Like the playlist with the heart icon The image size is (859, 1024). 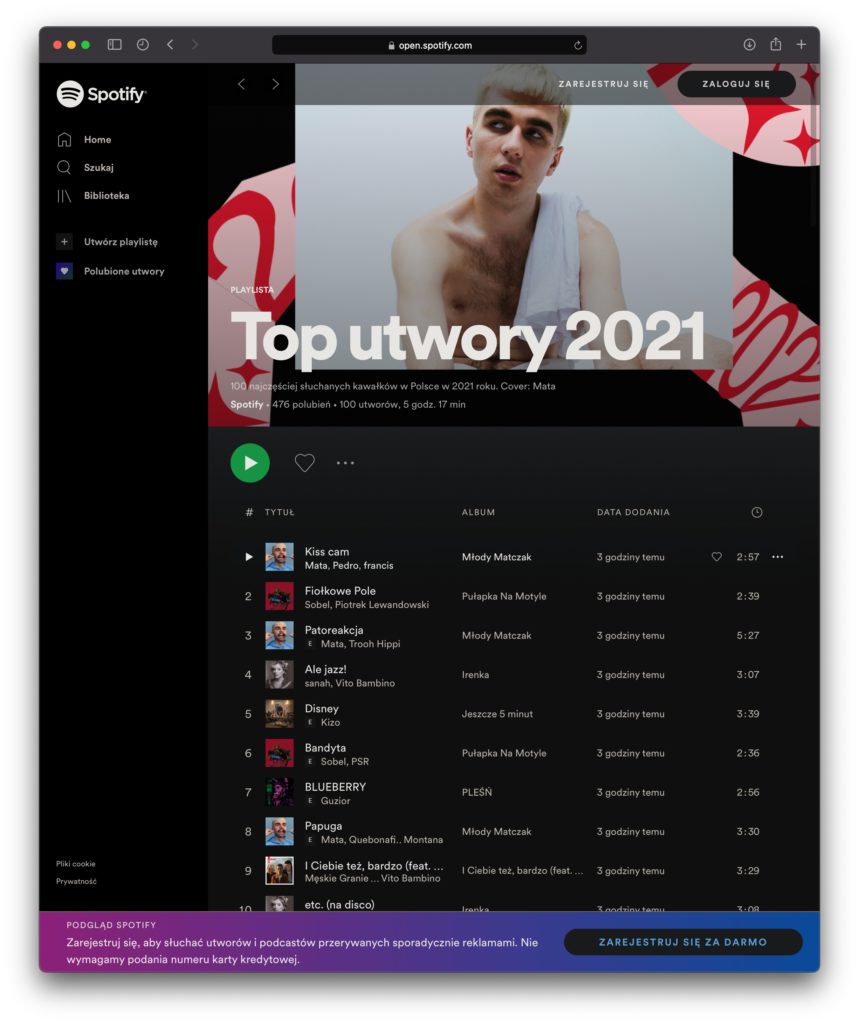pyautogui.click(x=304, y=463)
